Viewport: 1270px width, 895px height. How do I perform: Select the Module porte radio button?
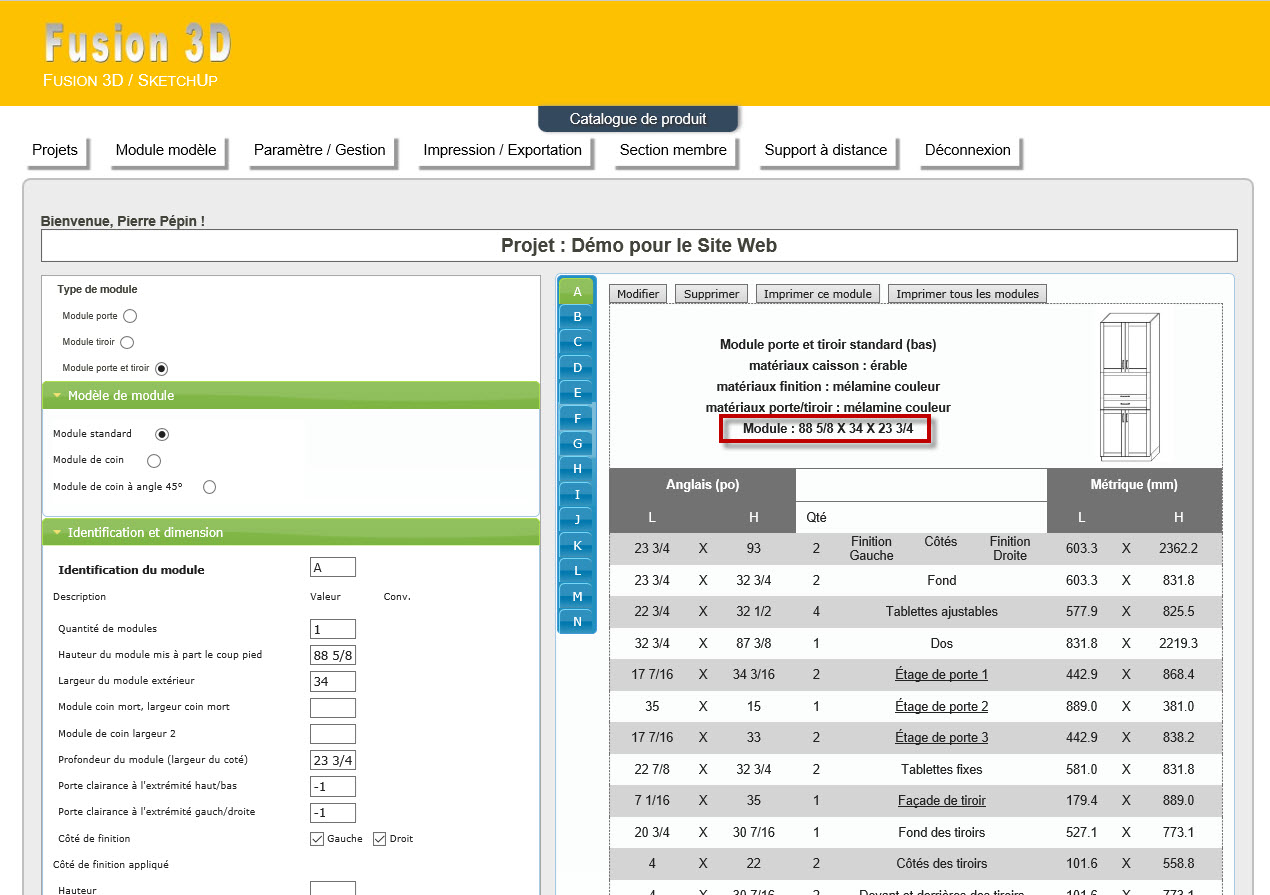click(x=130, y=316)
